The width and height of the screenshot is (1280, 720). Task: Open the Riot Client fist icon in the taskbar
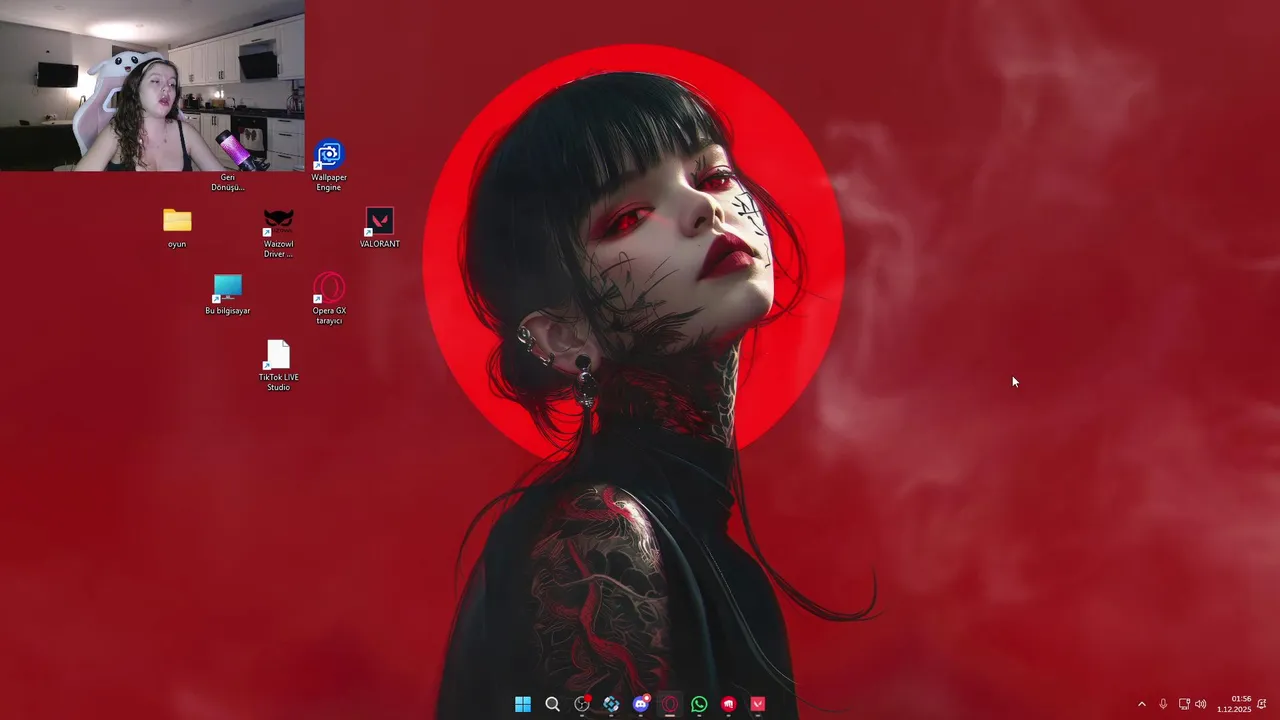pyautogui.click(x=729, y=704)
